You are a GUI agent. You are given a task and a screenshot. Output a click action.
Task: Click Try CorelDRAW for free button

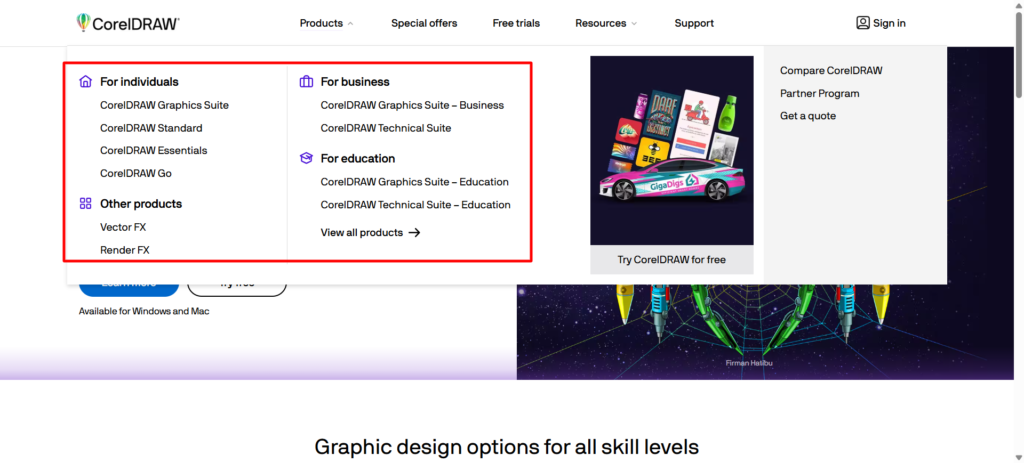point(671,259)
